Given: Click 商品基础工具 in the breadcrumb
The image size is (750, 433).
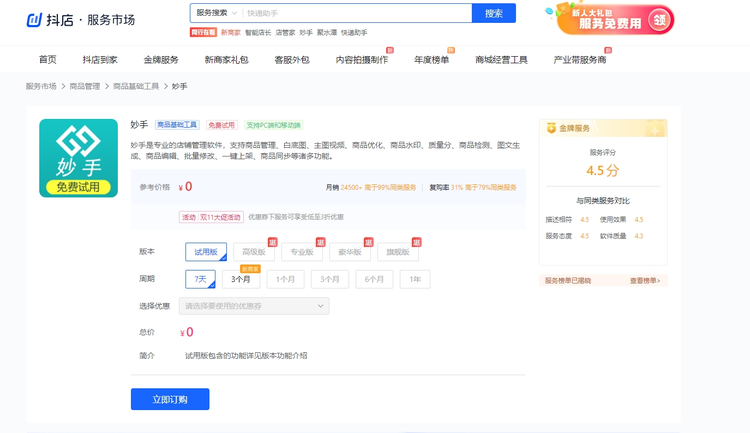Looking at the screenshot, I should coord(136,86).
